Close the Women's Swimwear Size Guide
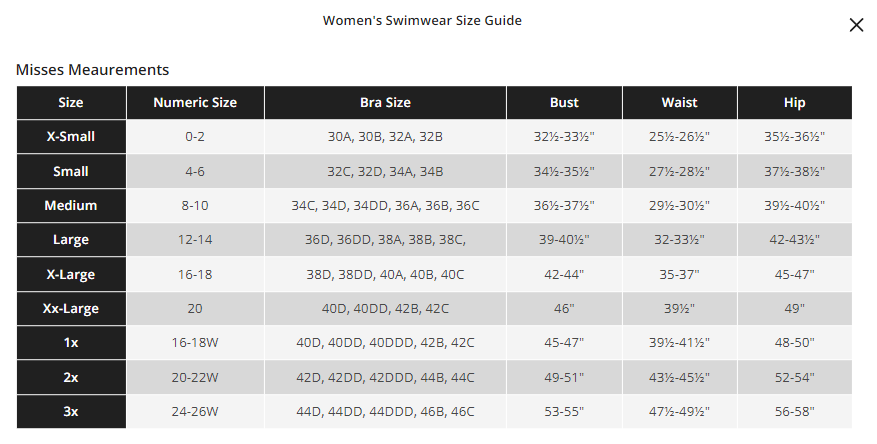 click(856, 25)
